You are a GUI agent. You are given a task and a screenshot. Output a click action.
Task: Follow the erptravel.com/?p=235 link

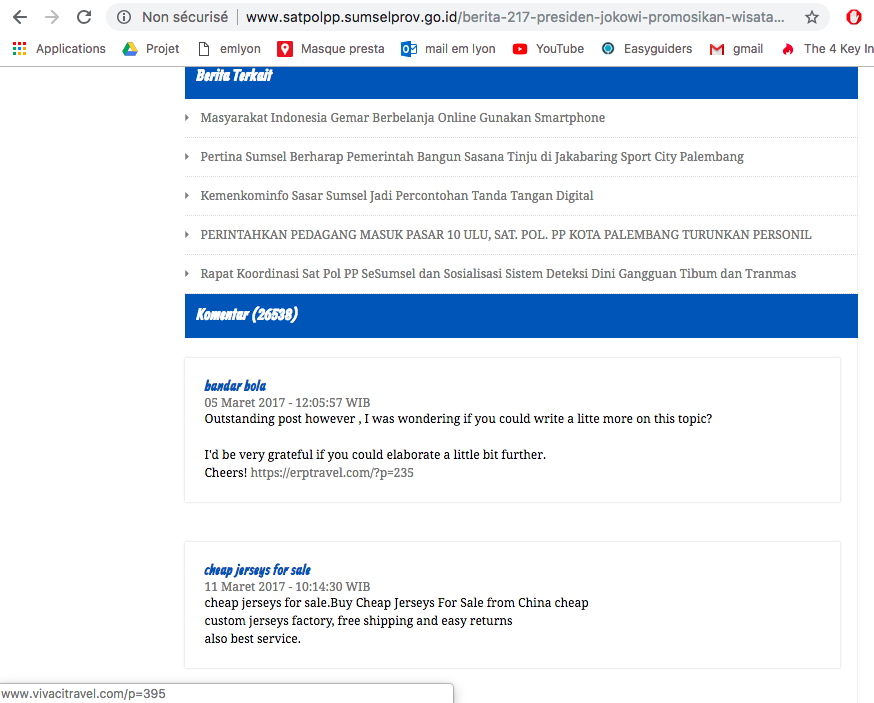tap(332, 473)
